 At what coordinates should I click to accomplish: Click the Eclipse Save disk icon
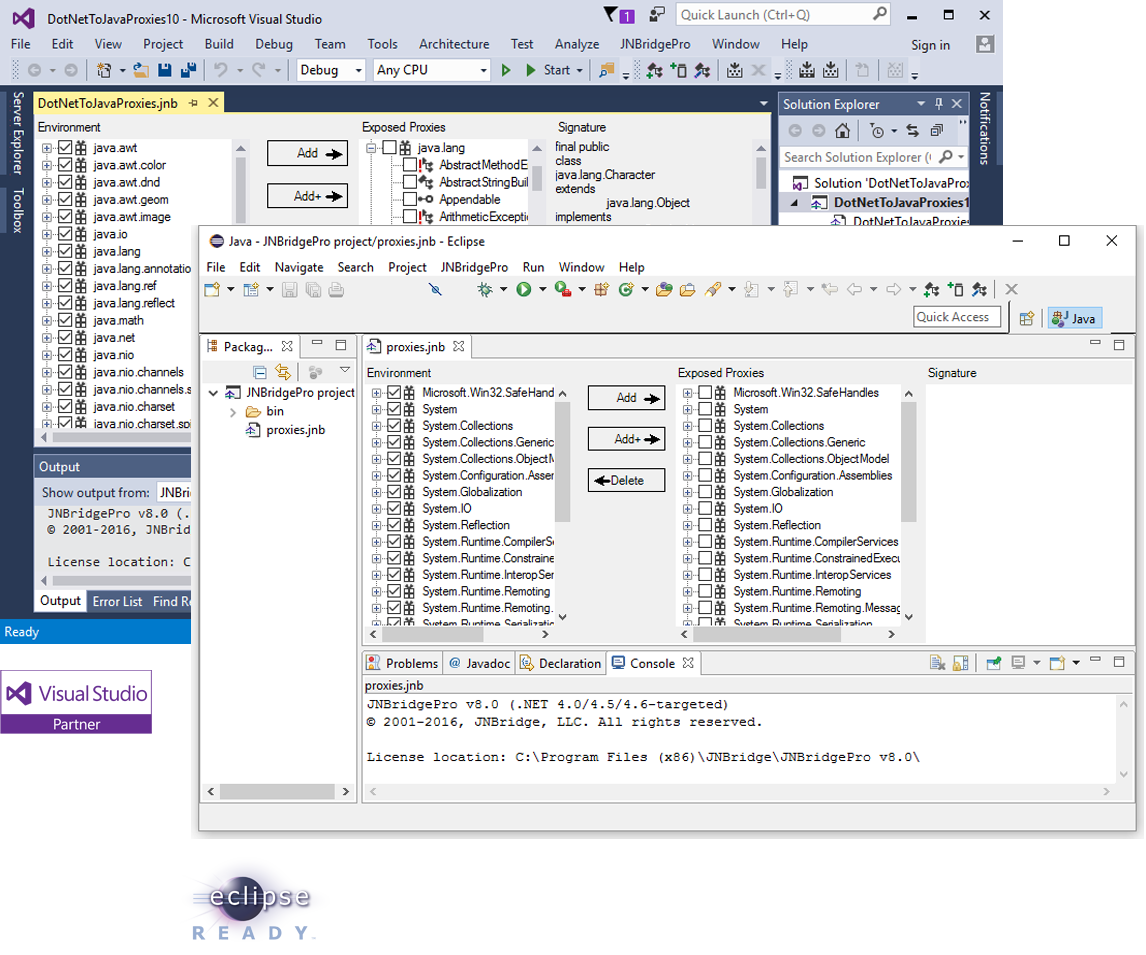pyautogui.click(x=290, y=290)
